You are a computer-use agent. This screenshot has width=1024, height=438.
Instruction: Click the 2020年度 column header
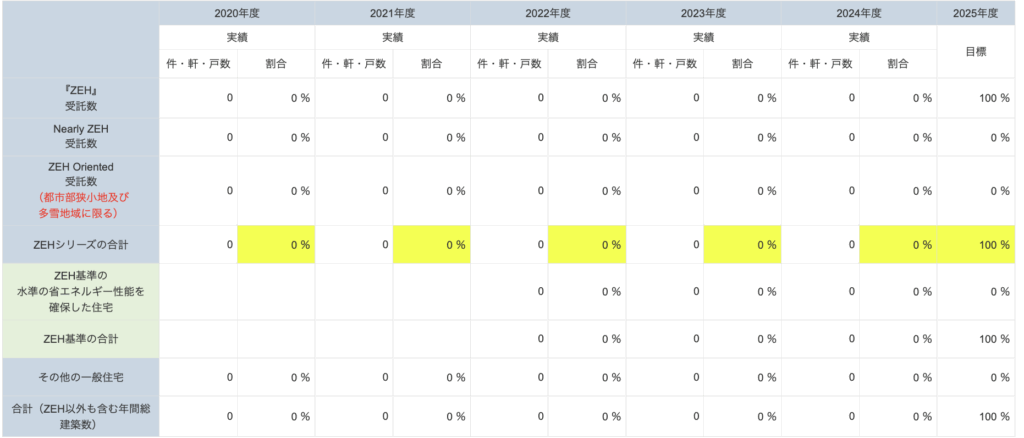[x=236, y=13]
